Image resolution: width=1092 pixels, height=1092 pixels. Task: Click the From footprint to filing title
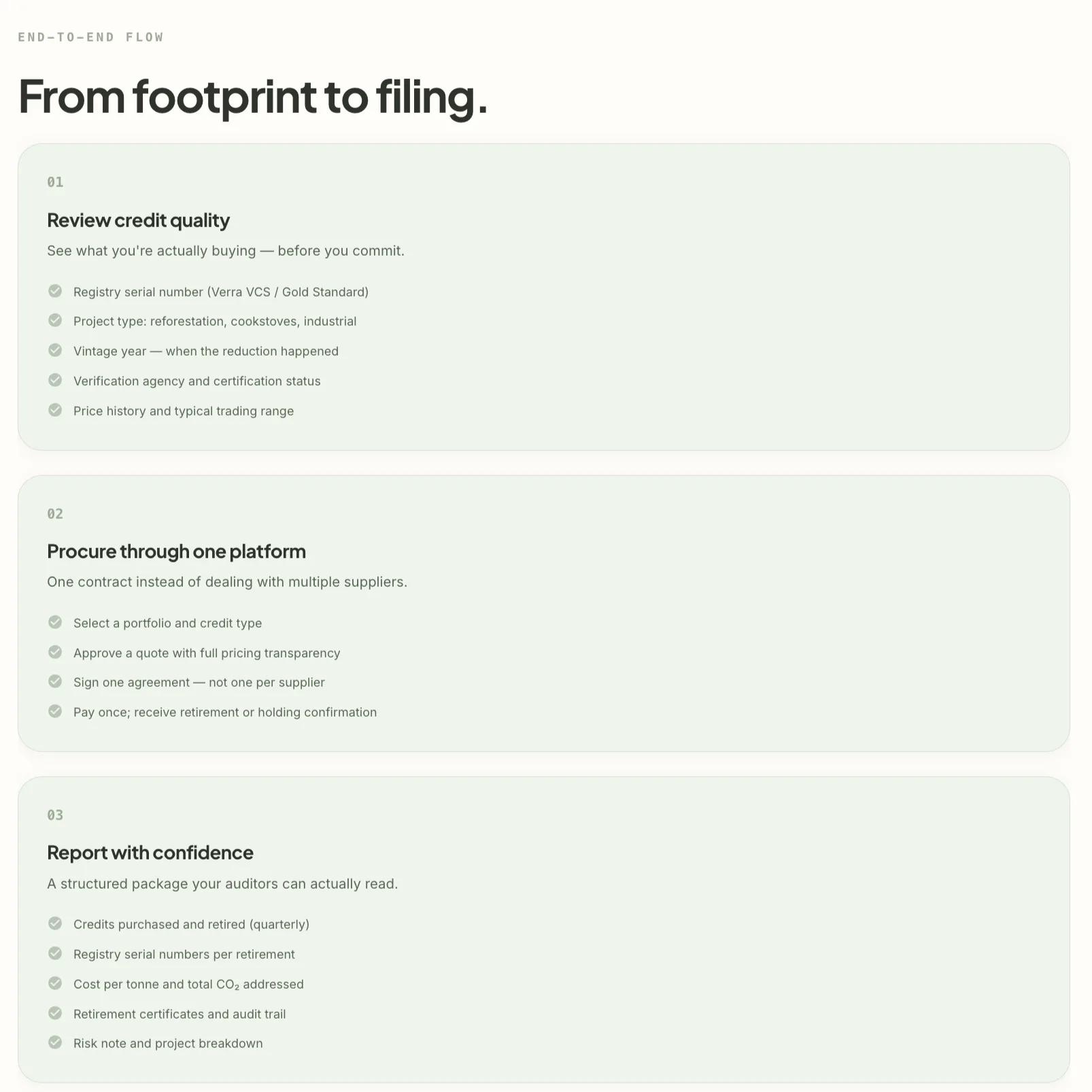tap(253, 97)
